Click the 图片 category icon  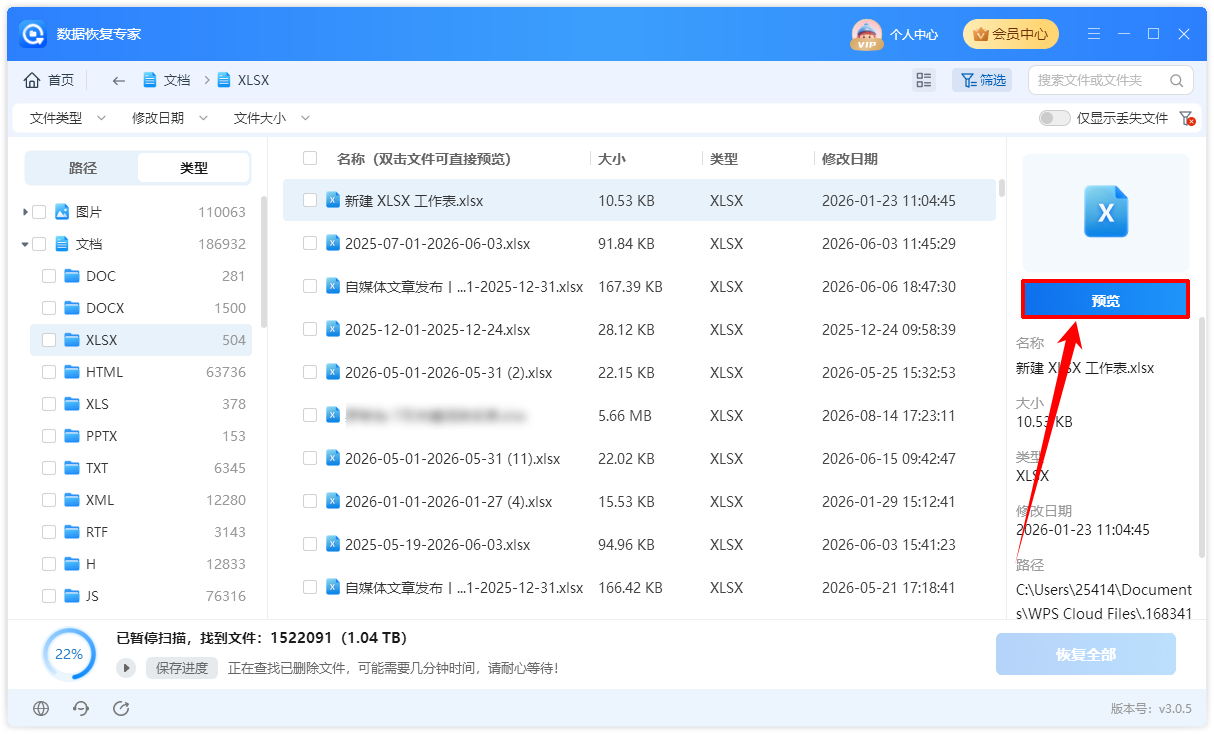pos(62,212)
